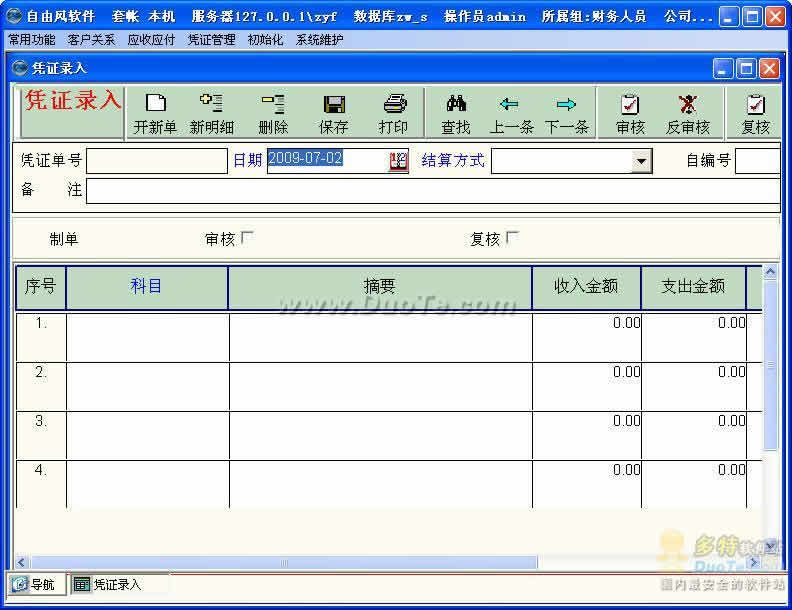
Task: Focus the 备注 remarks input field
Action: point(433,191)
